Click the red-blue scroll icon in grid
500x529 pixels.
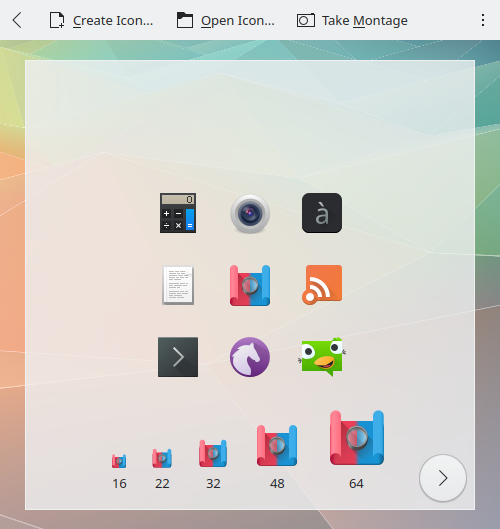[x=250, y=285]
